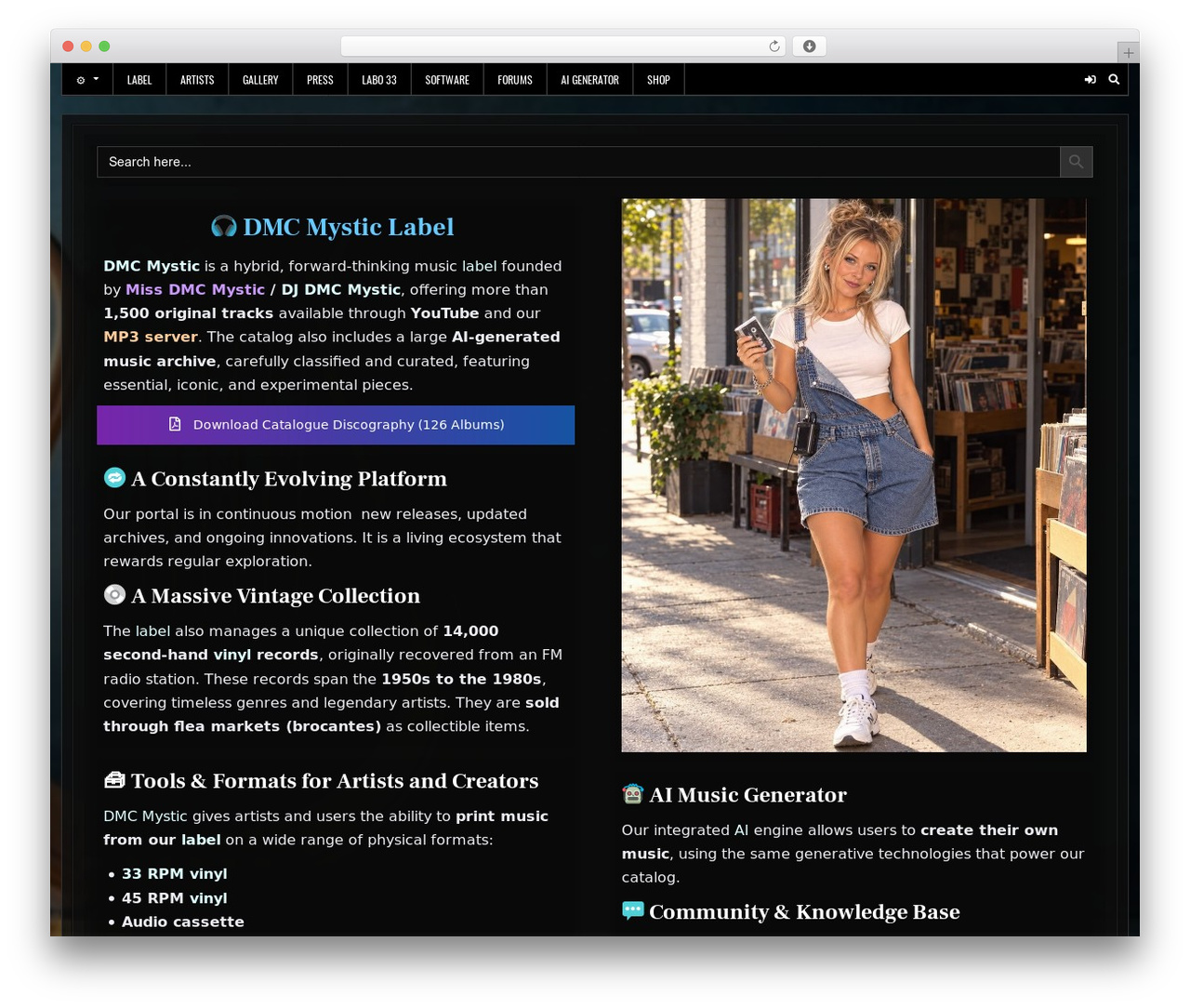1190x1008 pixels.
Task: Submit search with the magnifier button
Action: coord(1077,162)
